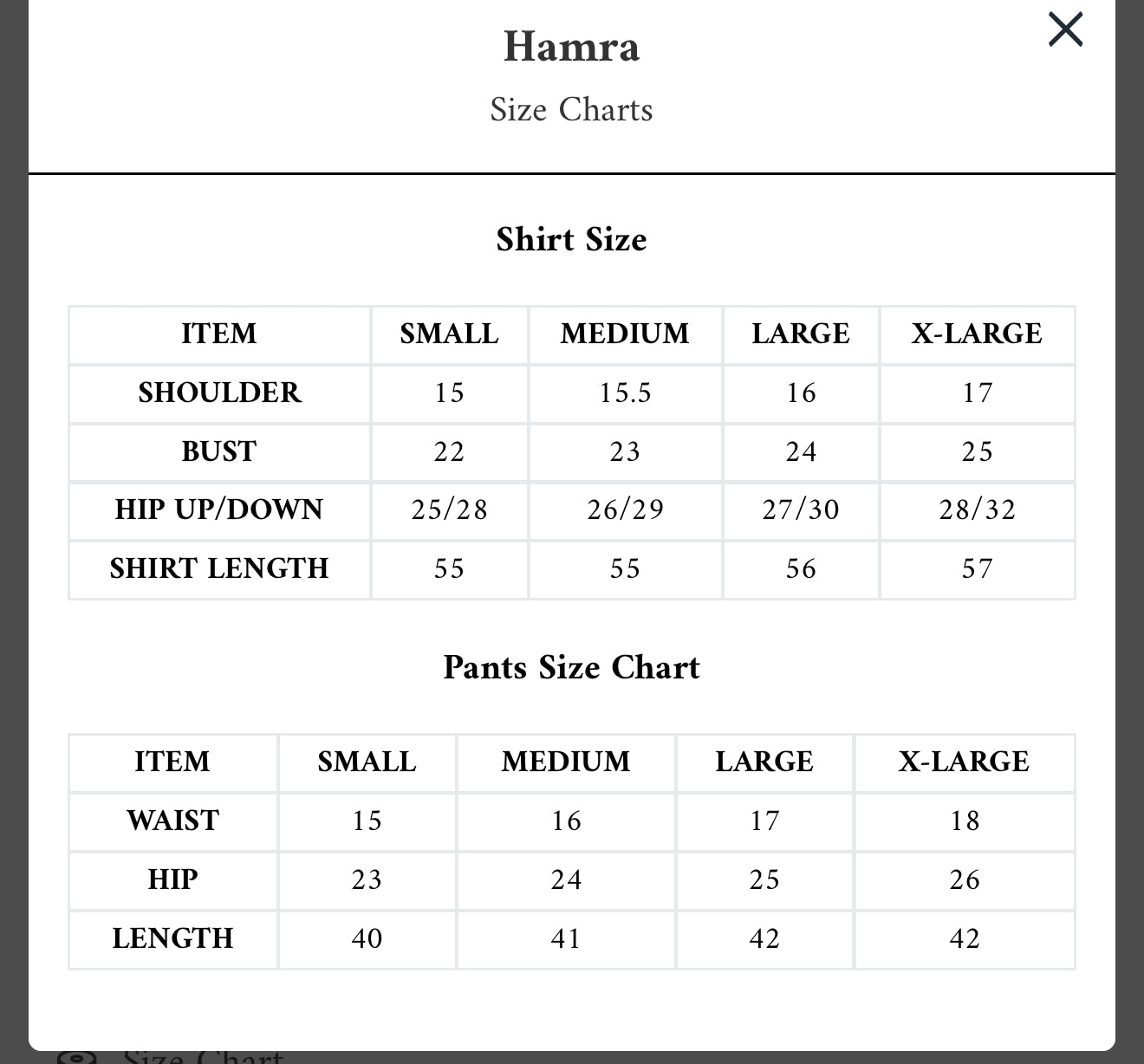The height and width of the screenshot is (1064, 1144).
Task: Click the Hamra title heading
Action: tap(571, 47)
